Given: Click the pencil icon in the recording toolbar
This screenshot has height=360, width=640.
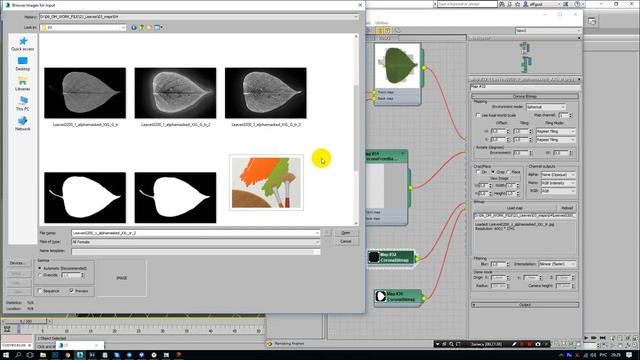Looking at the screenshot, I should pyautogui.click(x=514, y=344).
